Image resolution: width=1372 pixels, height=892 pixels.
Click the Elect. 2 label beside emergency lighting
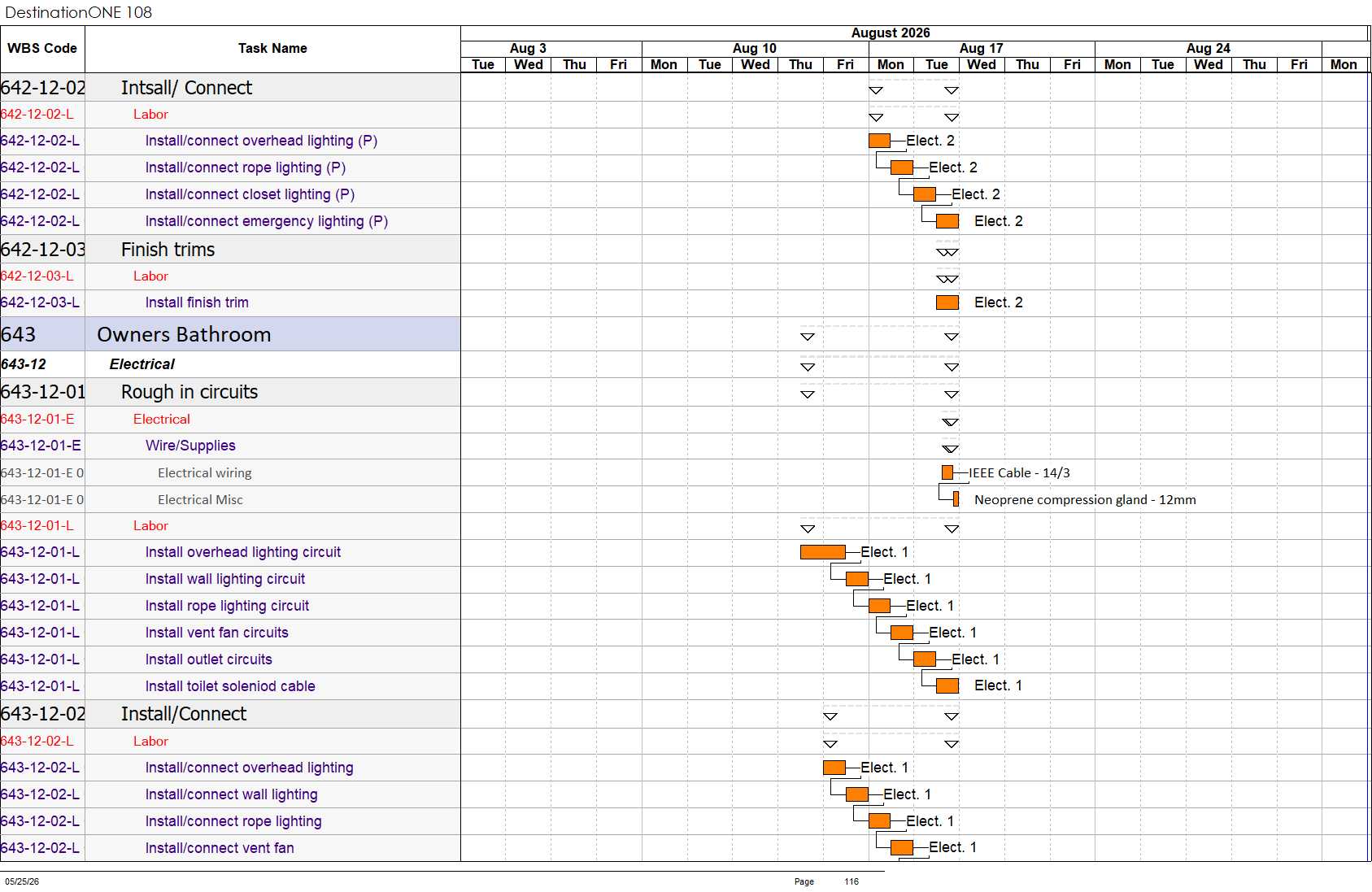[x=999, y=221]
